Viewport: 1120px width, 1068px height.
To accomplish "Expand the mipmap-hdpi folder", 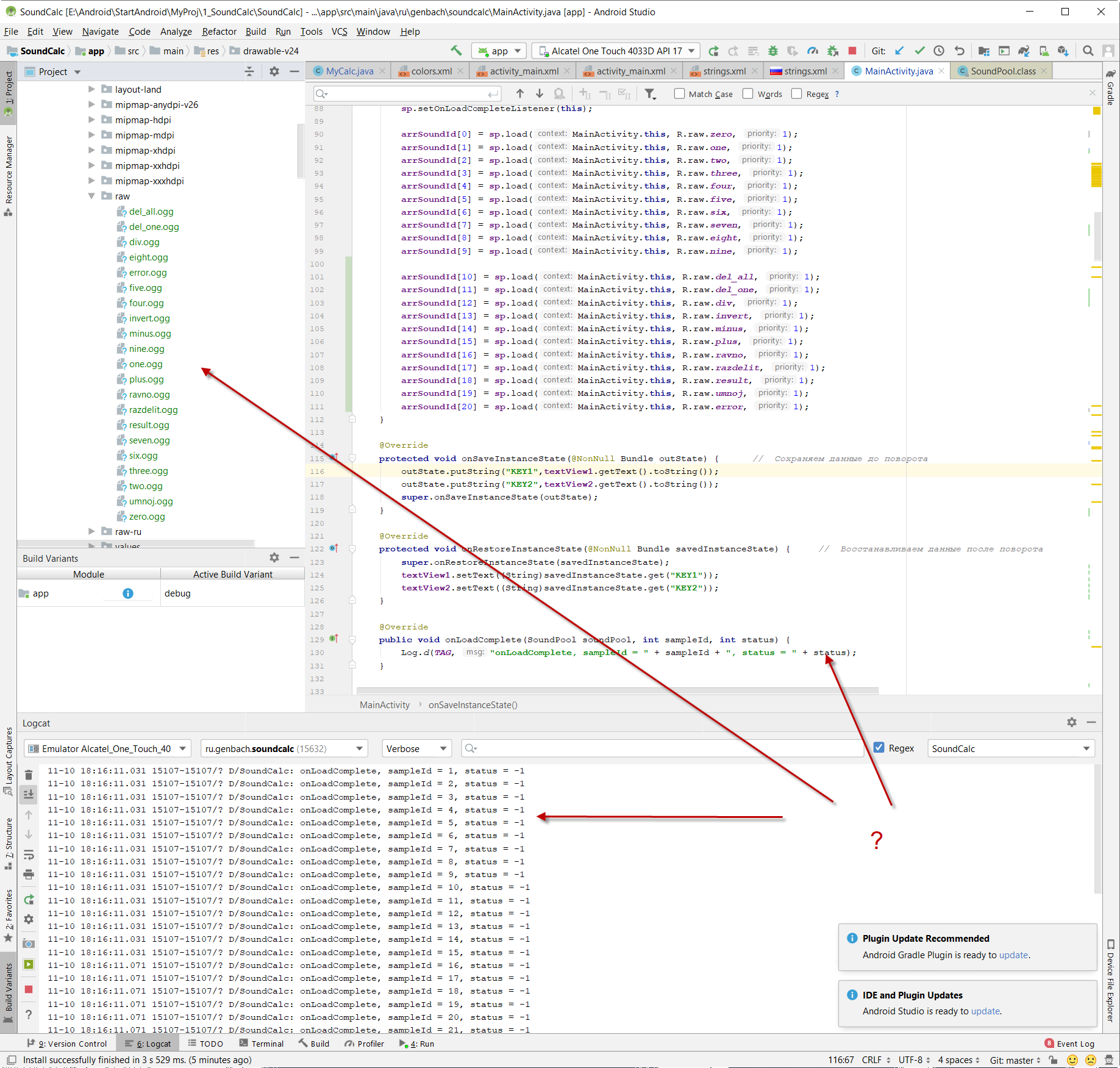I will (x=91, y=120).
